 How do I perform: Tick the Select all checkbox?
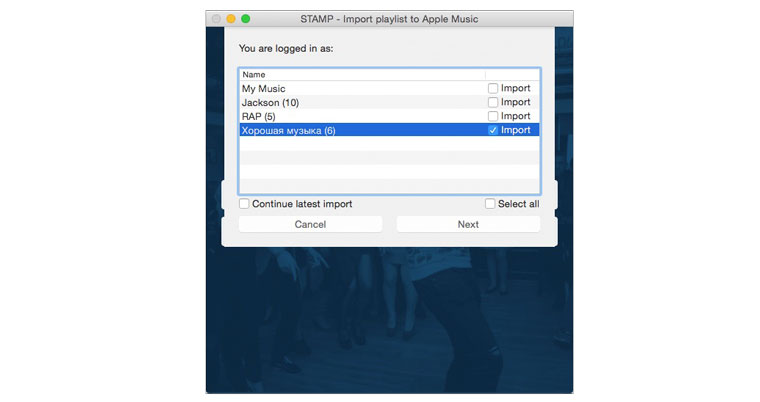[490, 204]
